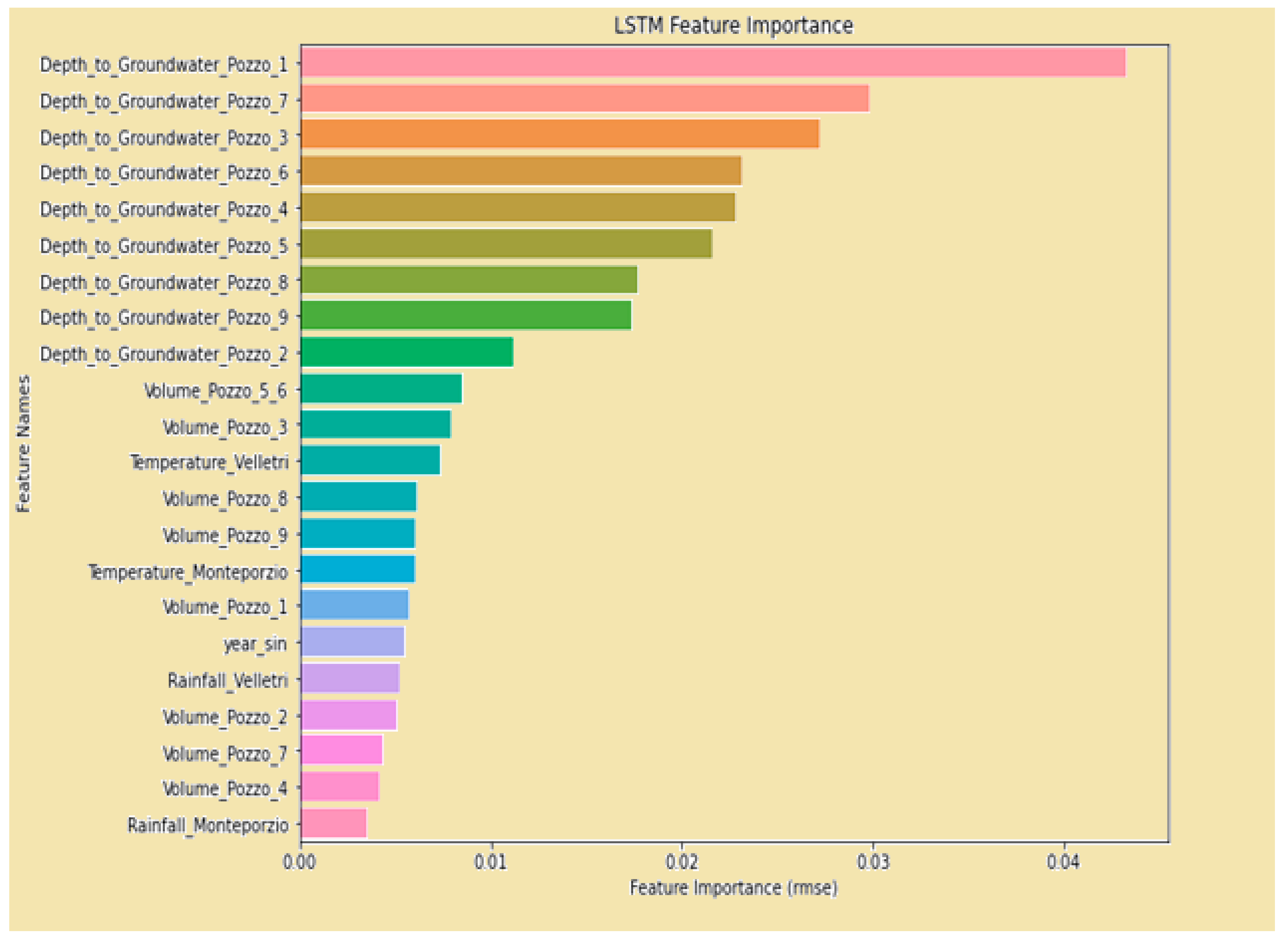Select the Temperature_Velletri teal bar
The width and height of the screenshot is (1288, 941).
370,460
